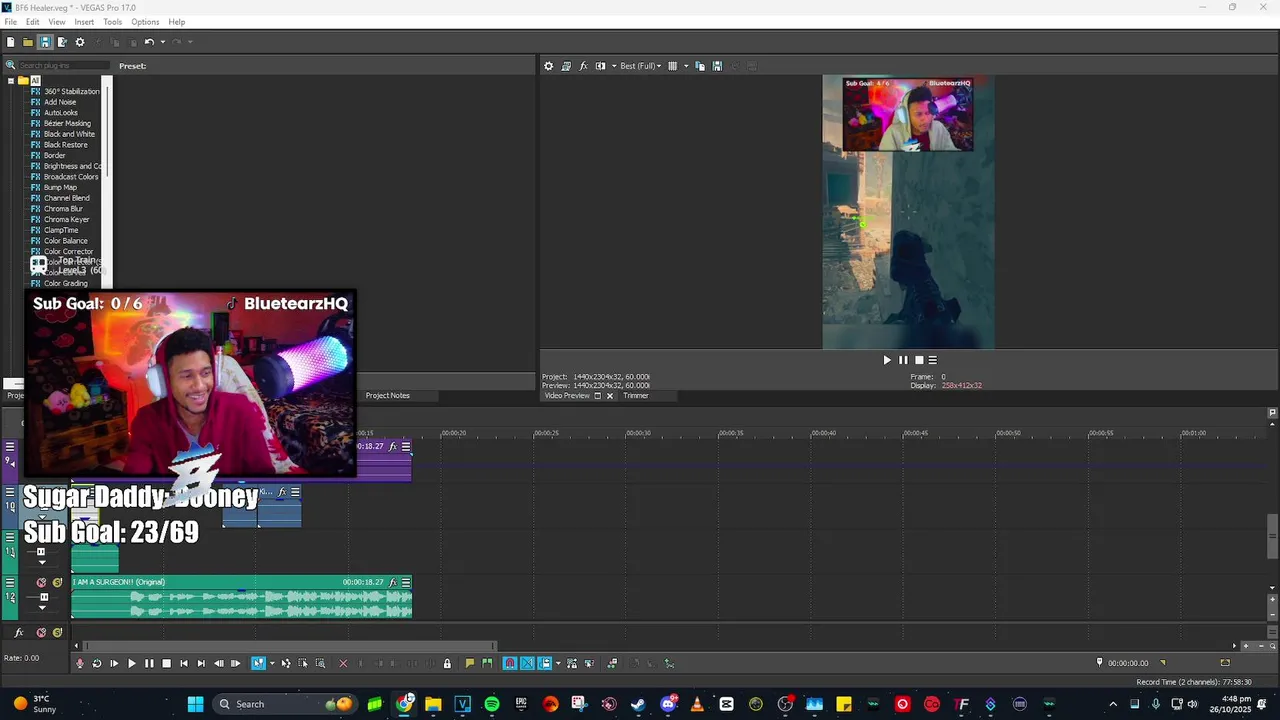Stop playback in the preview window
Viewport: 1280px width, 720px height.
(919, 360)
